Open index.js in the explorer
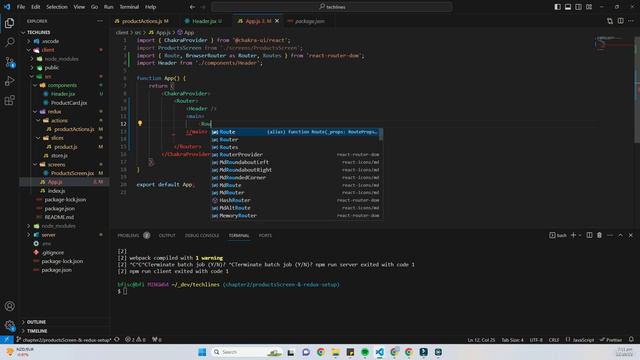The height and width of the screenshot is (360, 640). click(x=56, y=191)
